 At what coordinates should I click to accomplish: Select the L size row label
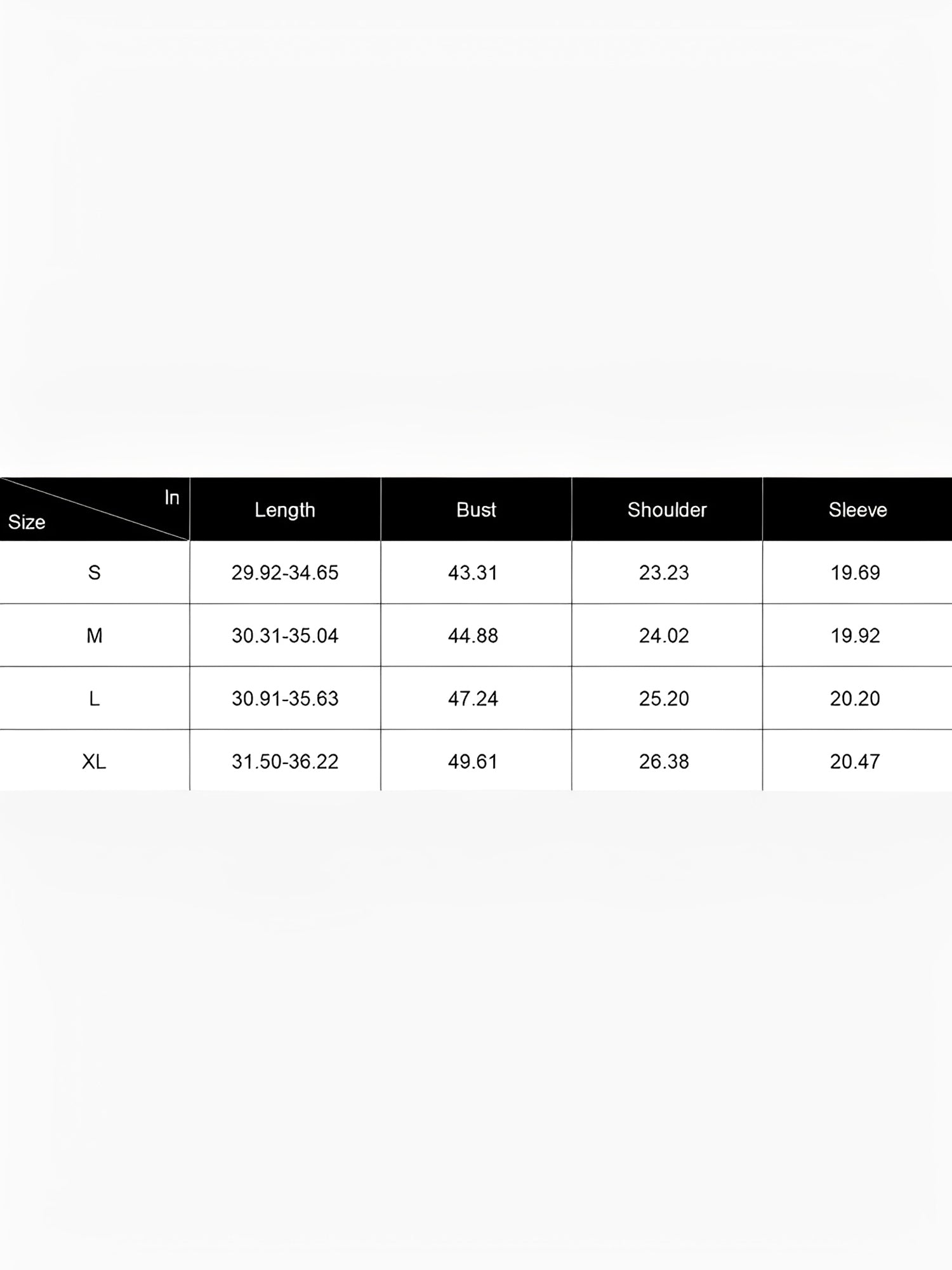tap(95, 698)
